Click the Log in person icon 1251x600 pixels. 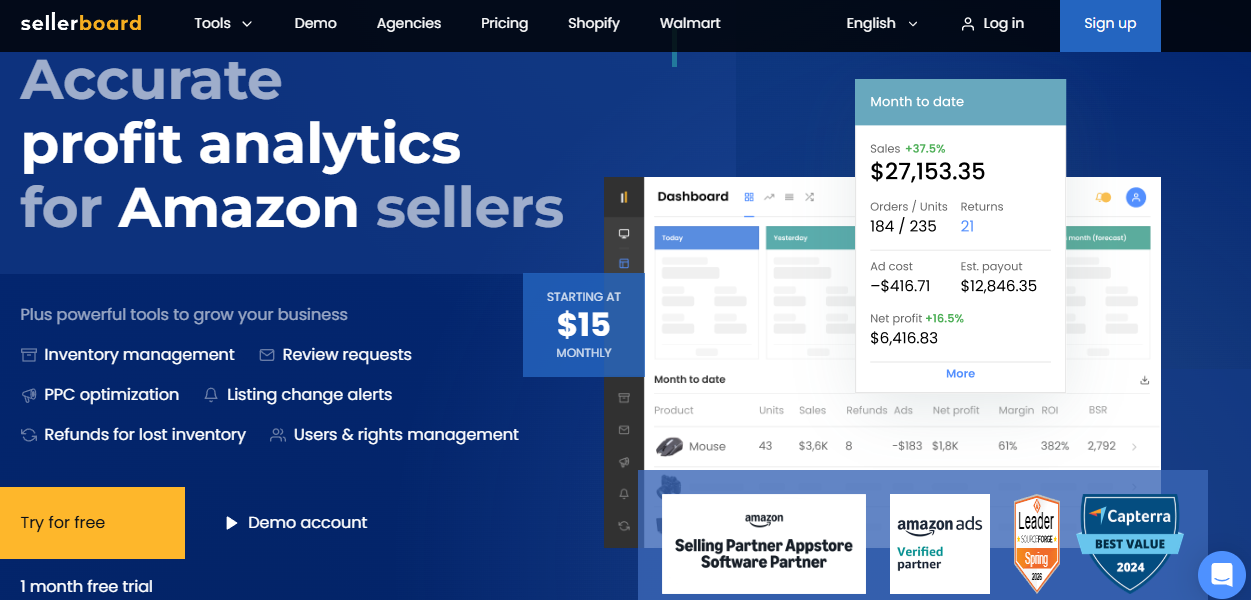coord(967,24)
